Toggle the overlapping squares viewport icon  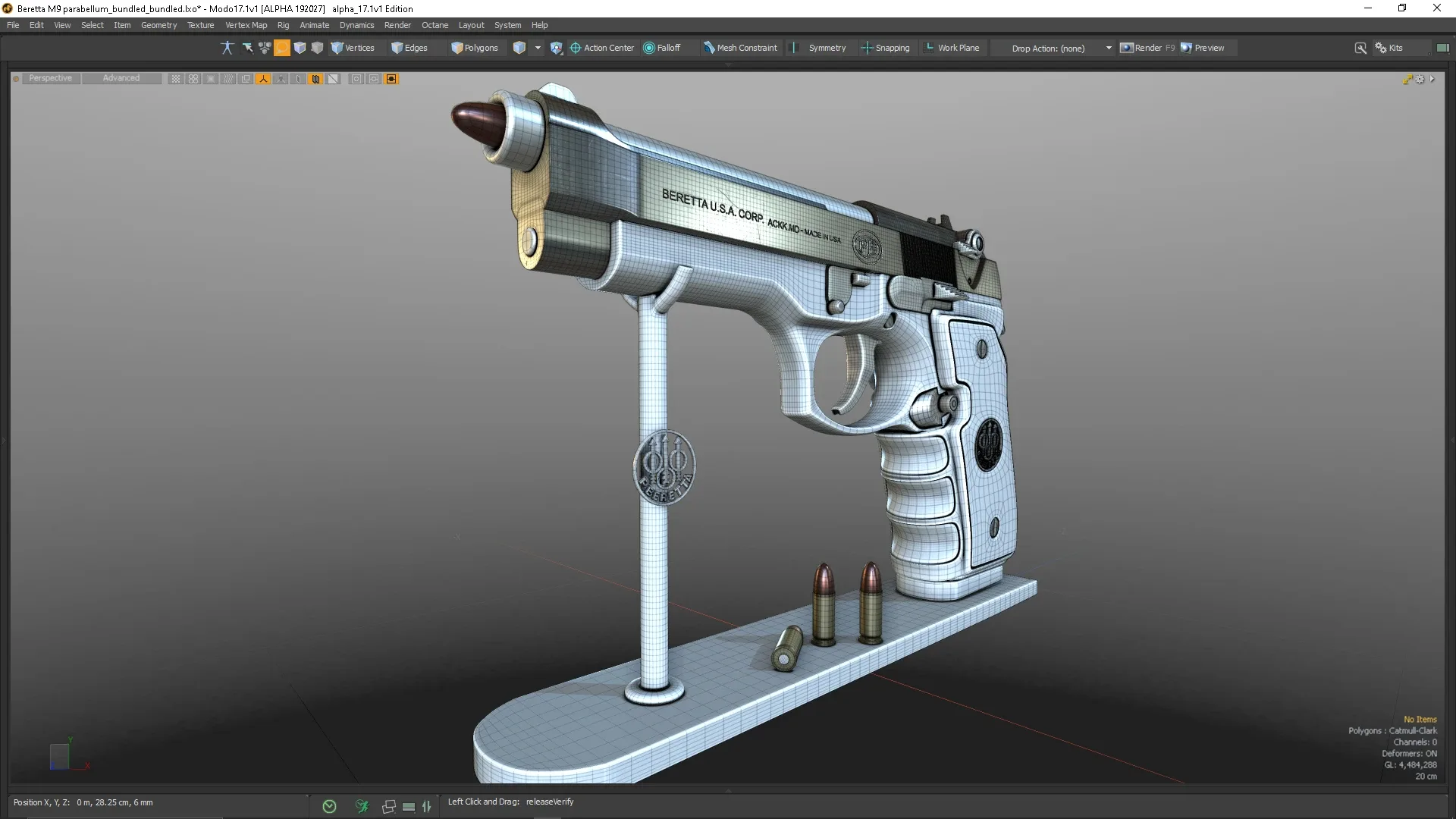click(246, 79)
